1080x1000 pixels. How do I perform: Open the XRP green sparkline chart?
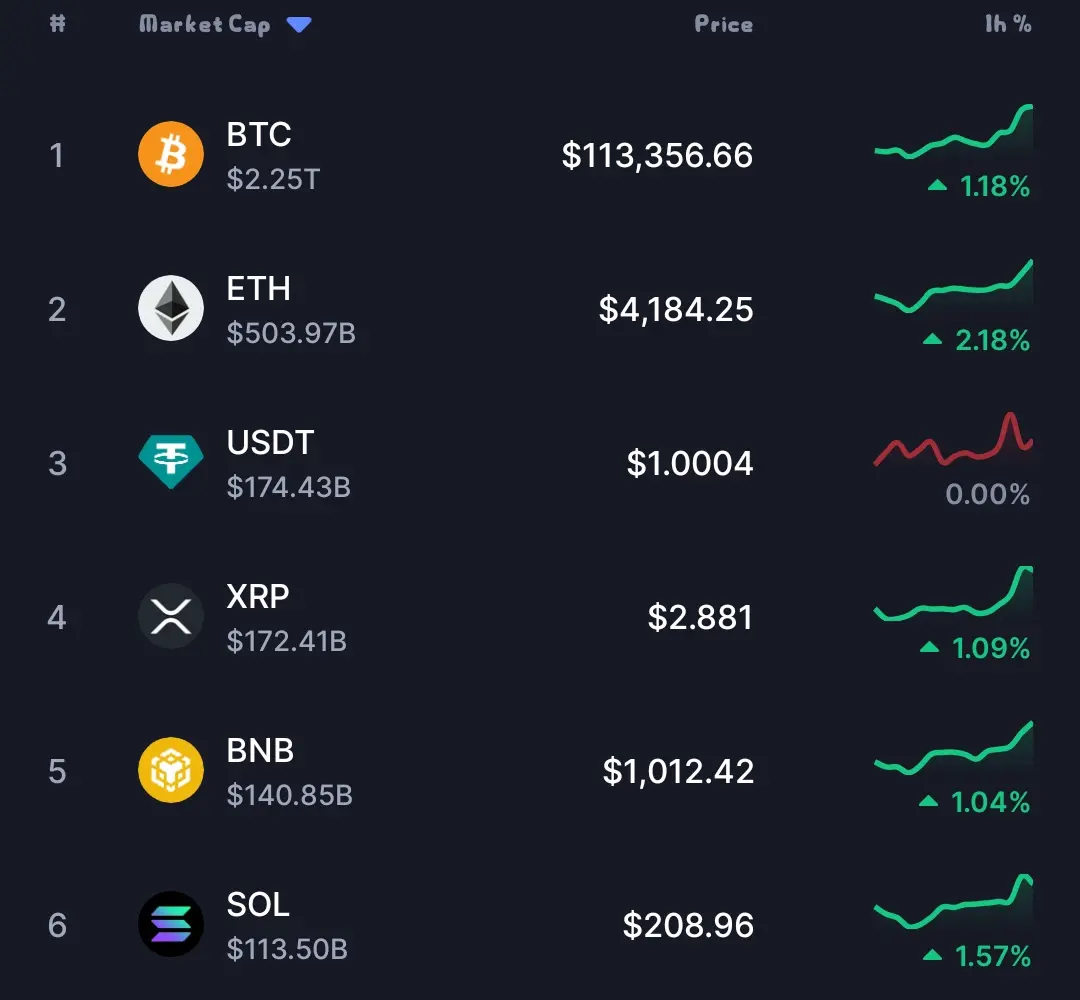[x=953, y=593]
